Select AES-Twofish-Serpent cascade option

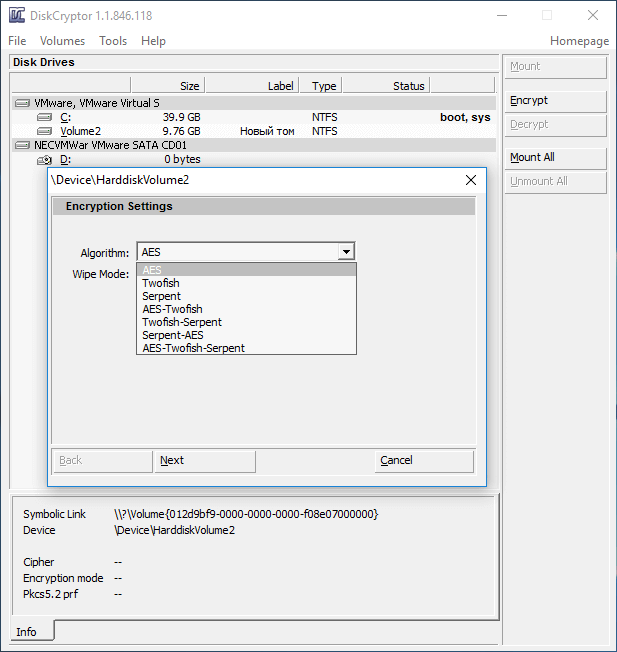(247, 348)
